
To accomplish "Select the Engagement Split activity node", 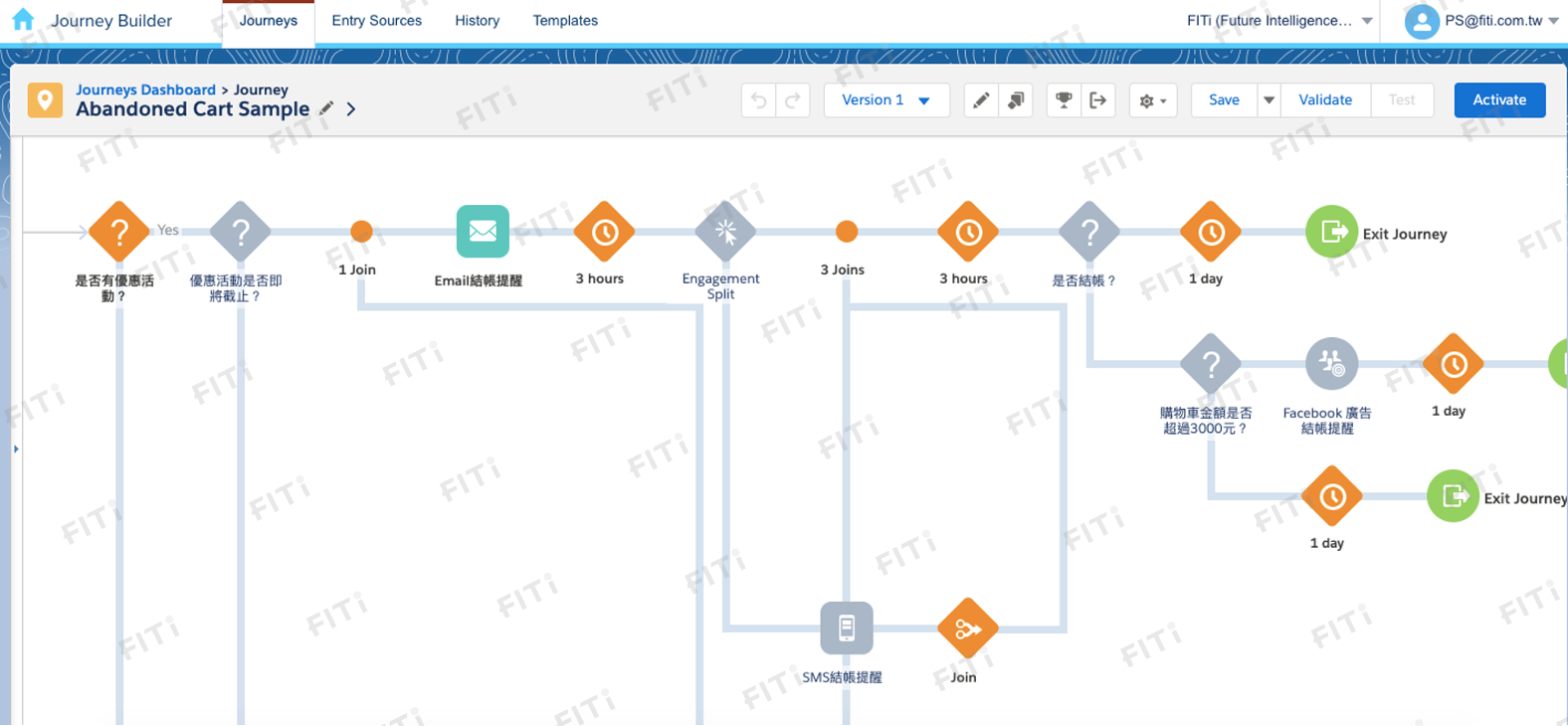I will click(x=725, y=232).
